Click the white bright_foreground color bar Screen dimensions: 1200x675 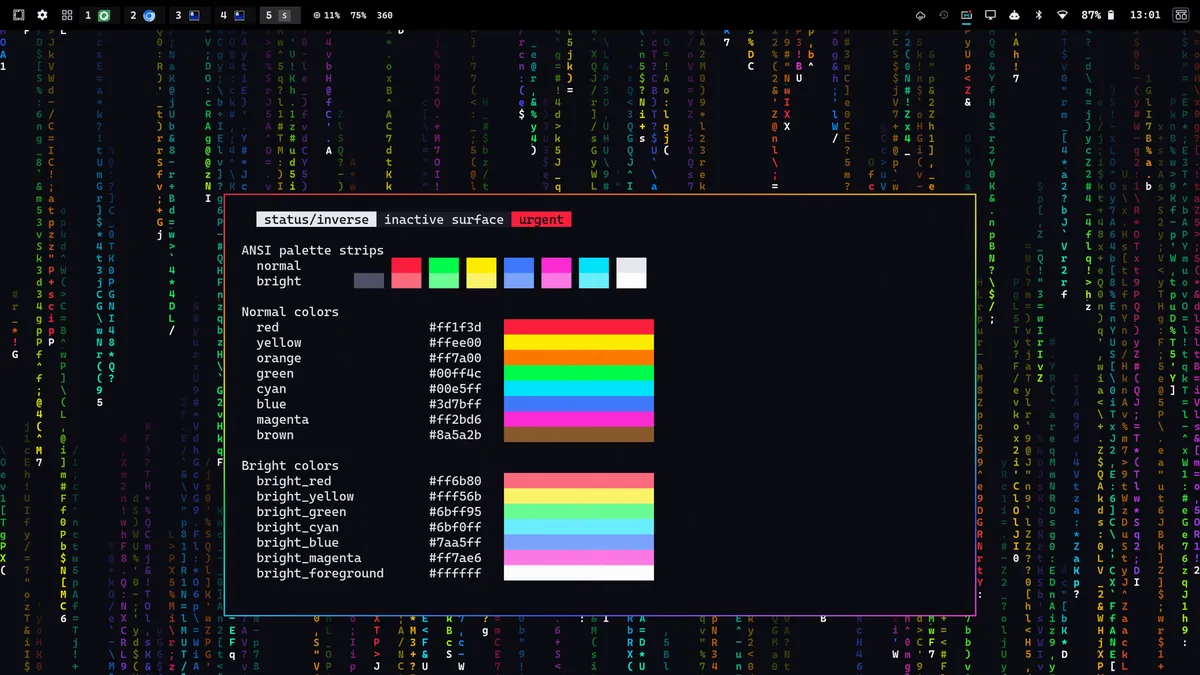point(579,573)
